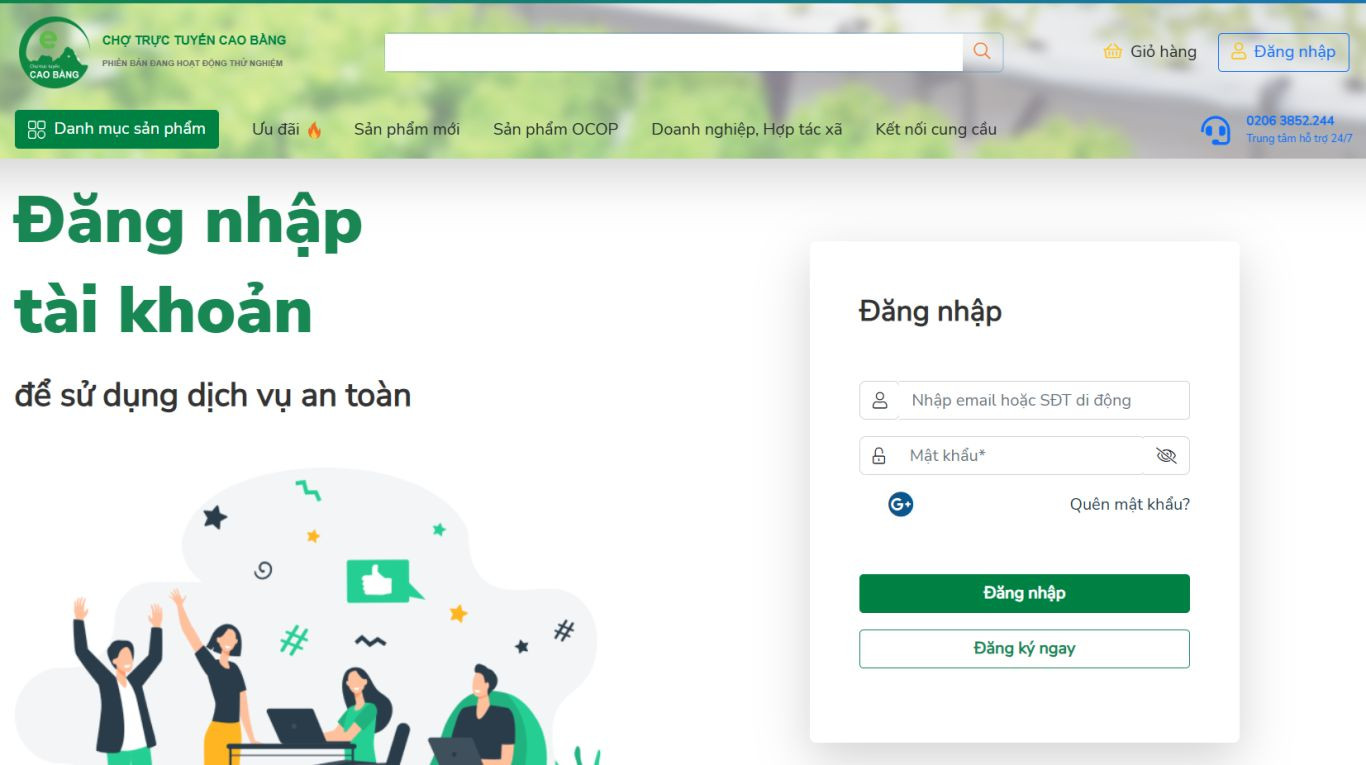
Task: Click the headset support hotline icon
Action: click(x=1216, y=130)
